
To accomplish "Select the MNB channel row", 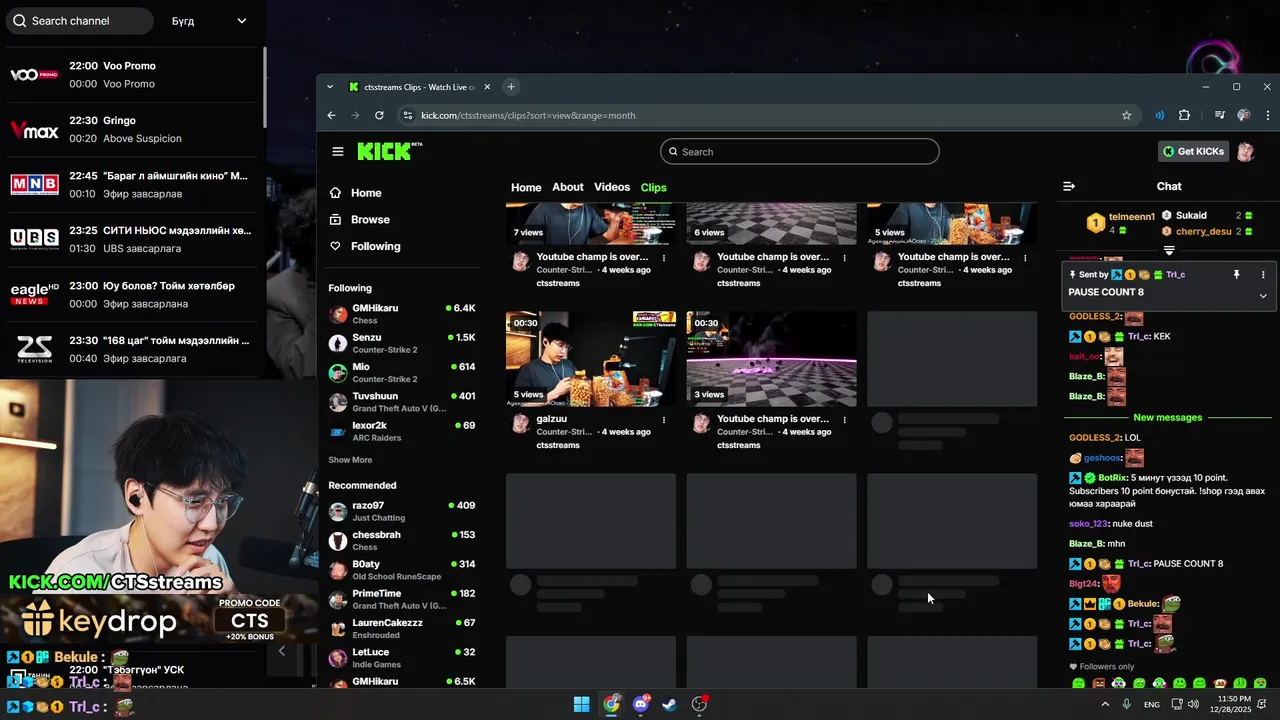I will 132,185.
